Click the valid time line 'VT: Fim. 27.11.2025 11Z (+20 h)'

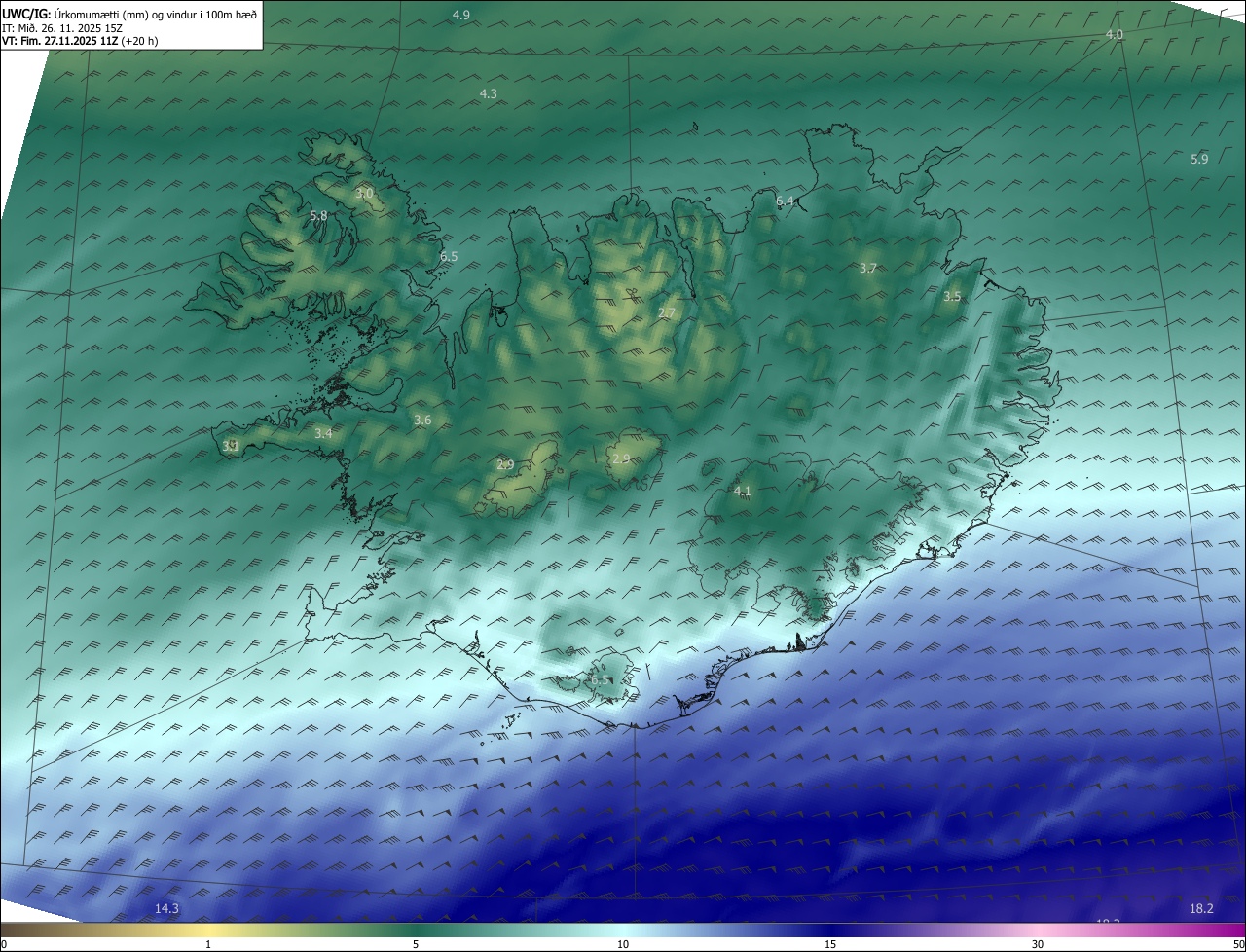[80, 41]
